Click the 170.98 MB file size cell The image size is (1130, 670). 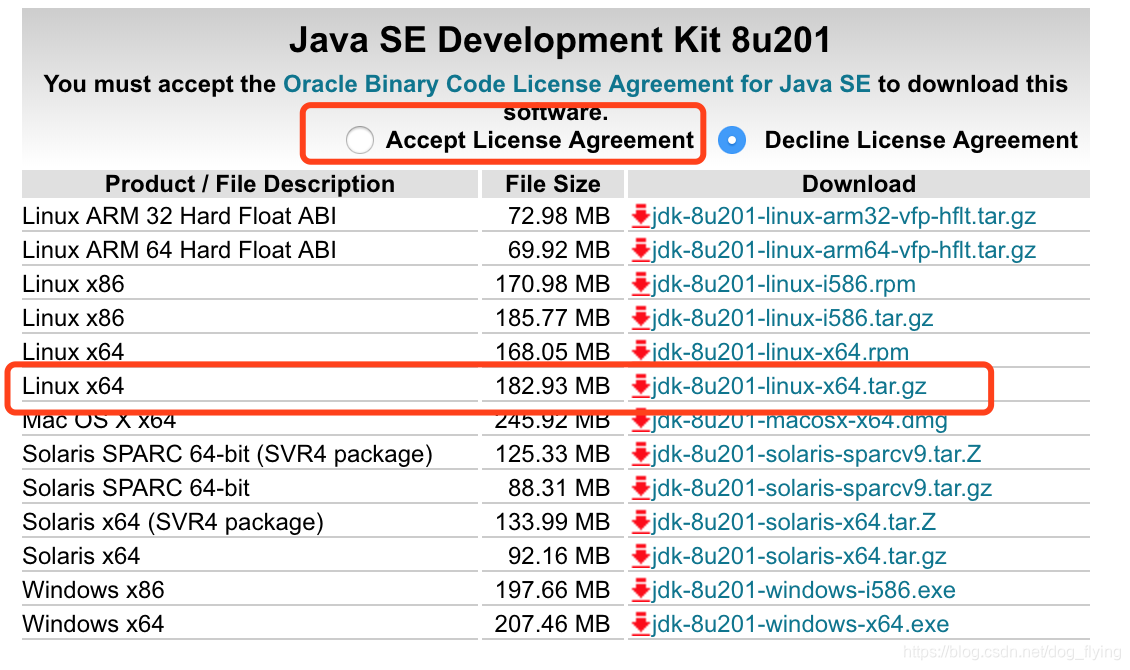pos(552,284)
